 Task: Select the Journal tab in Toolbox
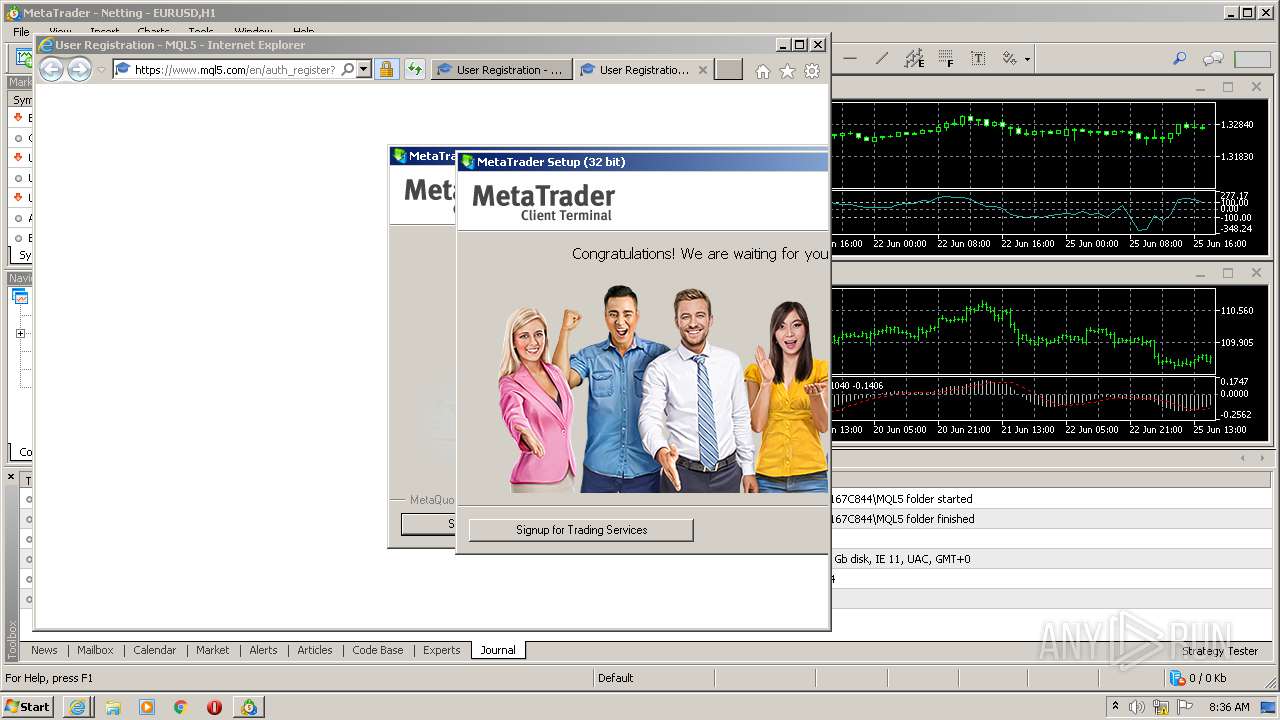point(498,650)
